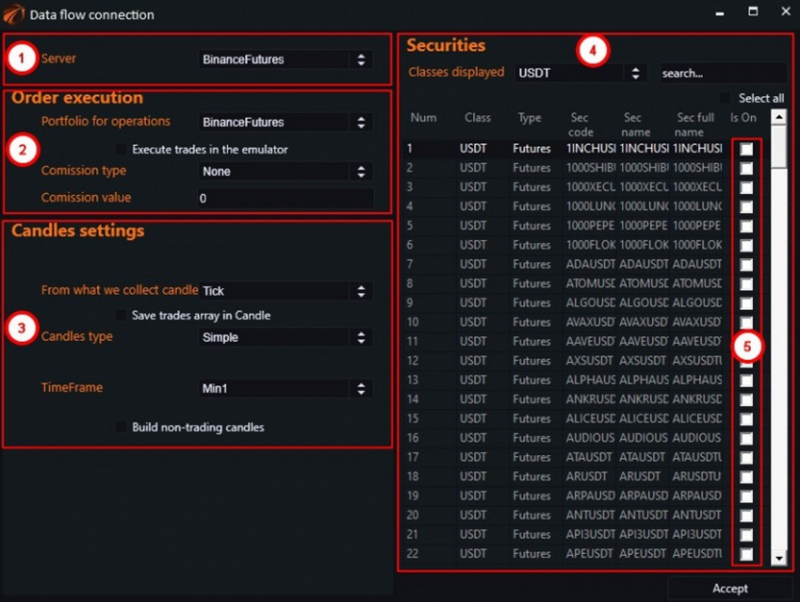The height and width of the screenshot is (602, 800).
Task: Click the securities list scroll down arrow
Action: 779,558
